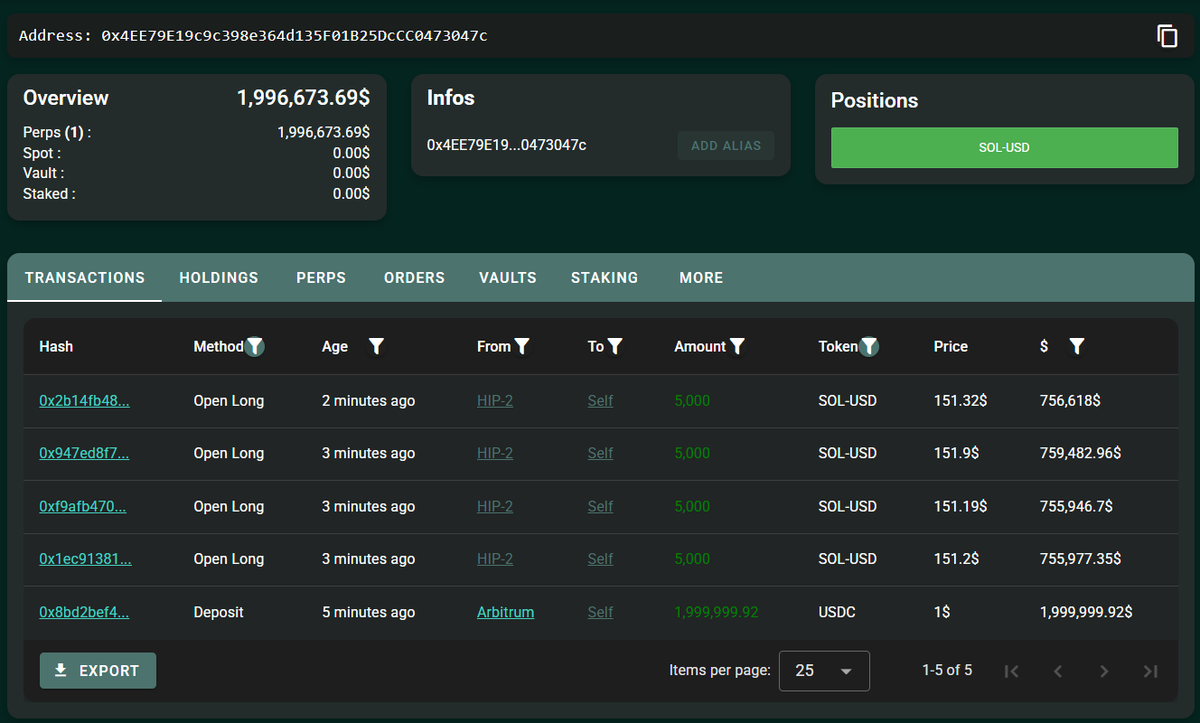Open the SOL-USD position
Image resolution: width=1200 pixels, height=723 pixels.
coord(1004,148)
